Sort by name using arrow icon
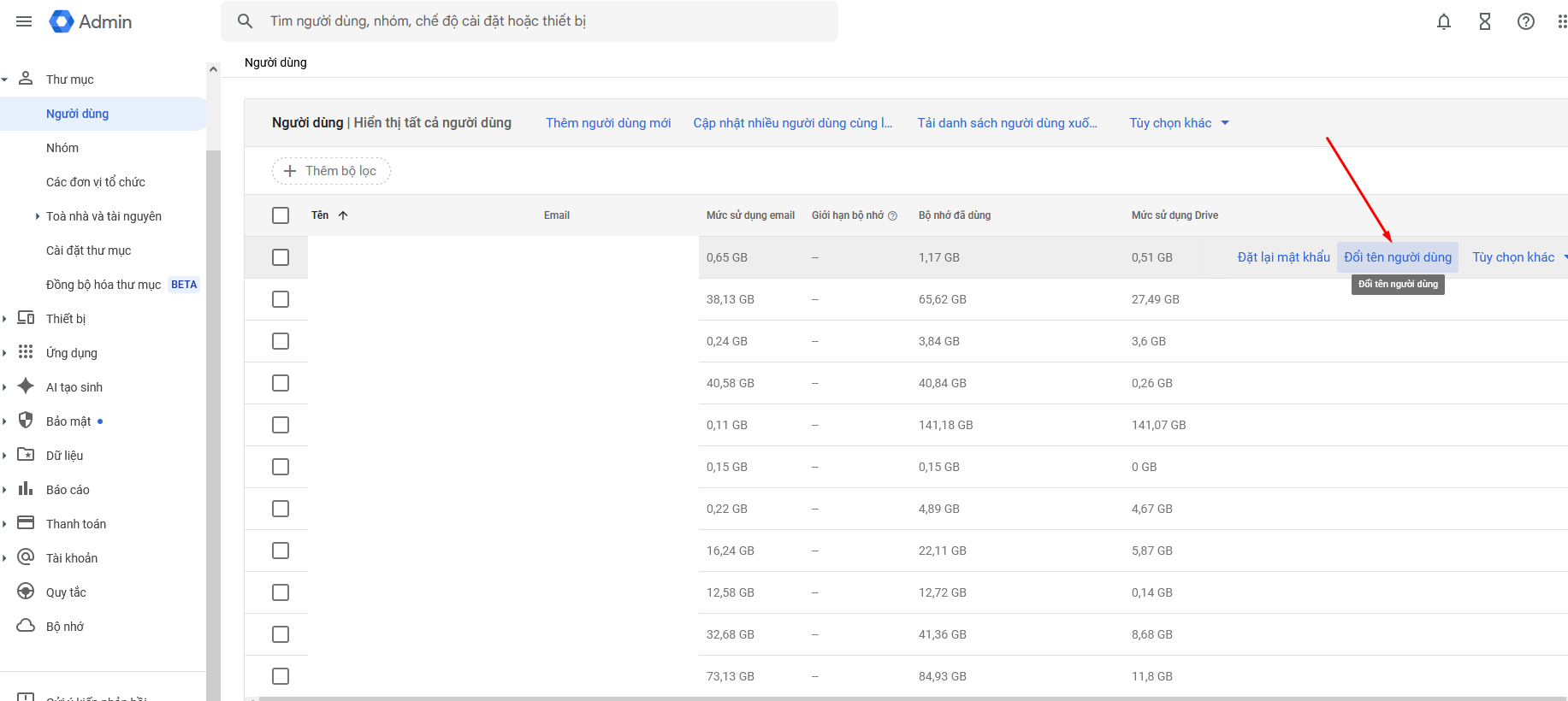The image size is (1568, 701). 343,215
